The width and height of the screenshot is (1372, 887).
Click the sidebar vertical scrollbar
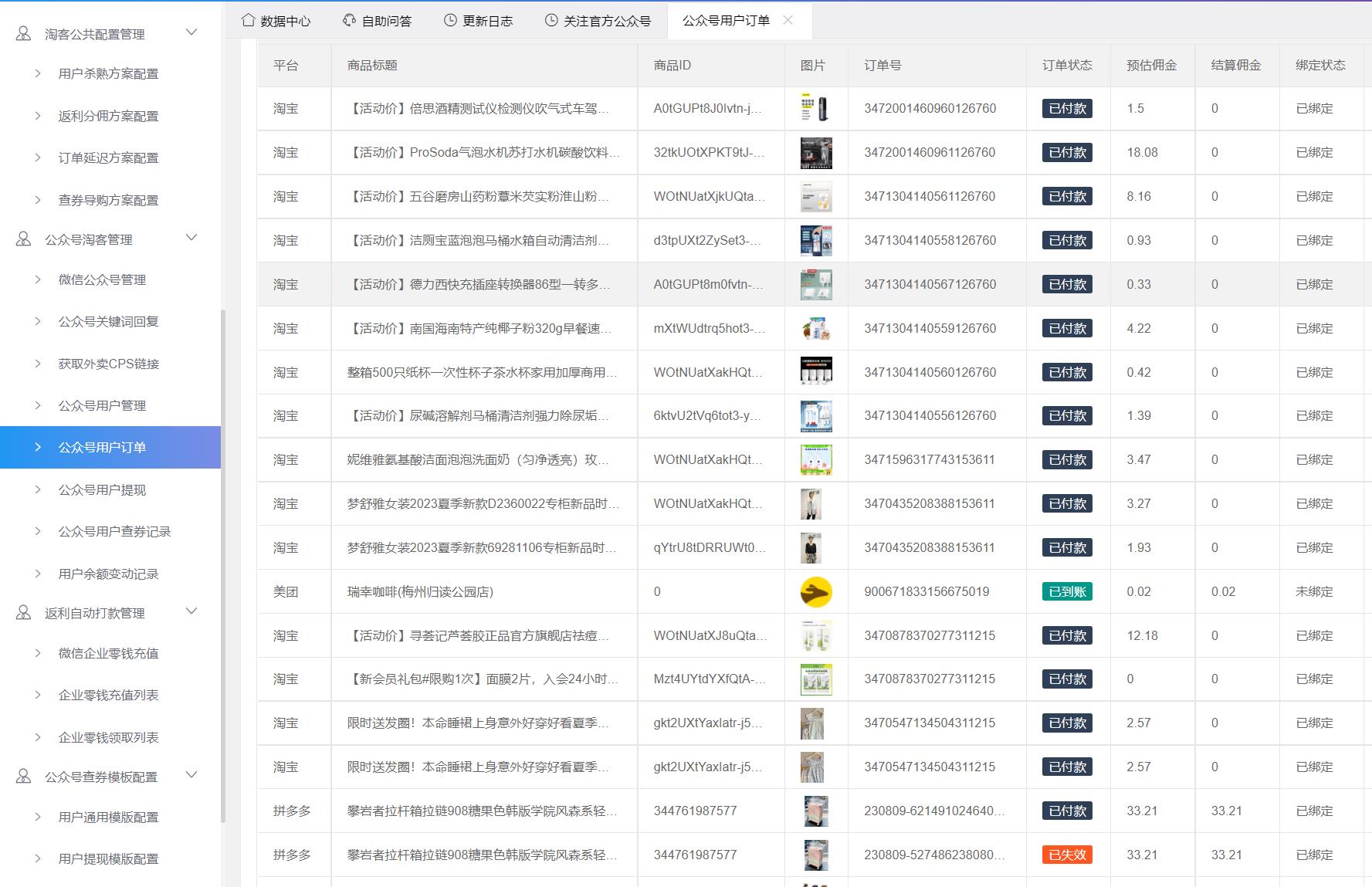pyautogui.click(x=223, y=566)
